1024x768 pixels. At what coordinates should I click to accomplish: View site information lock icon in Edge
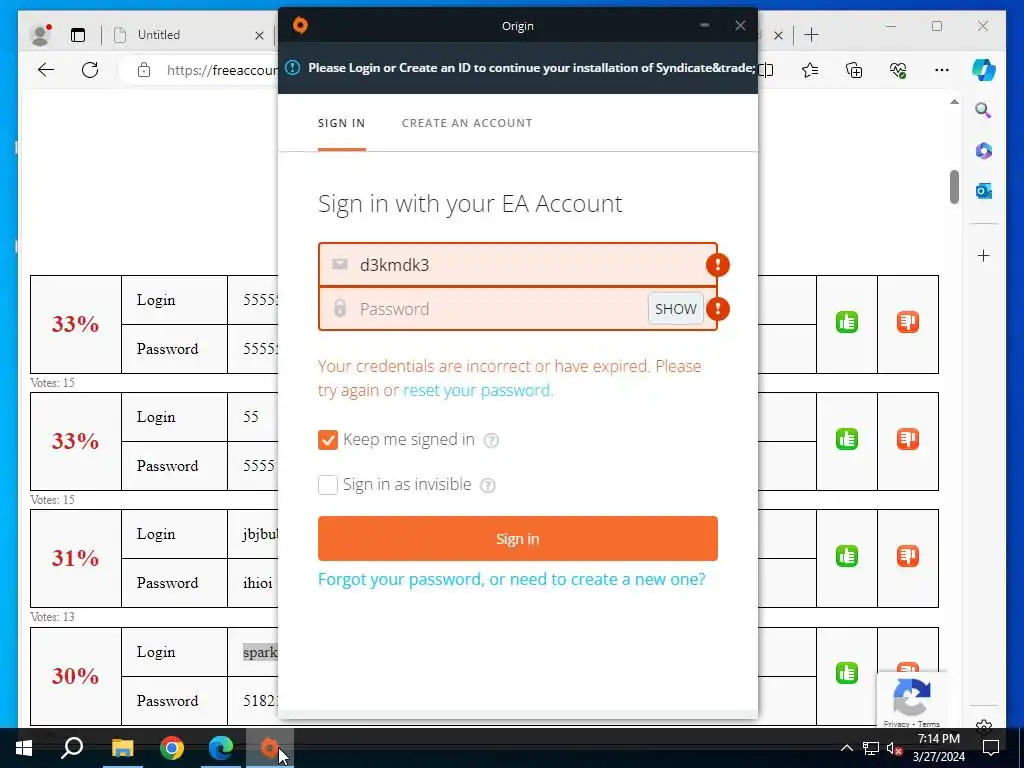[x=144, y=70]
